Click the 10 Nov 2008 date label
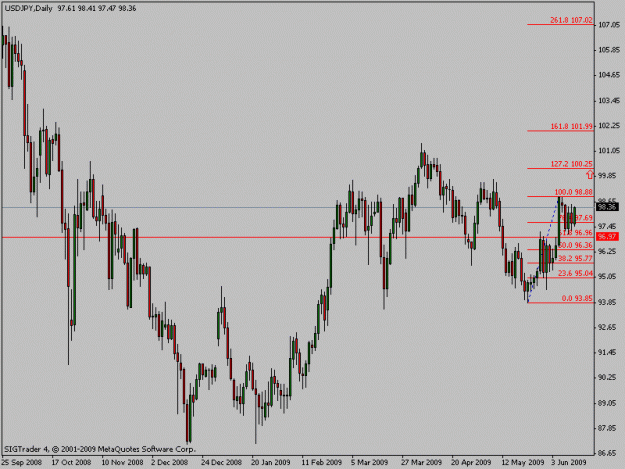The width and height of the screenshot is (625, 469). tap(122, 462)
